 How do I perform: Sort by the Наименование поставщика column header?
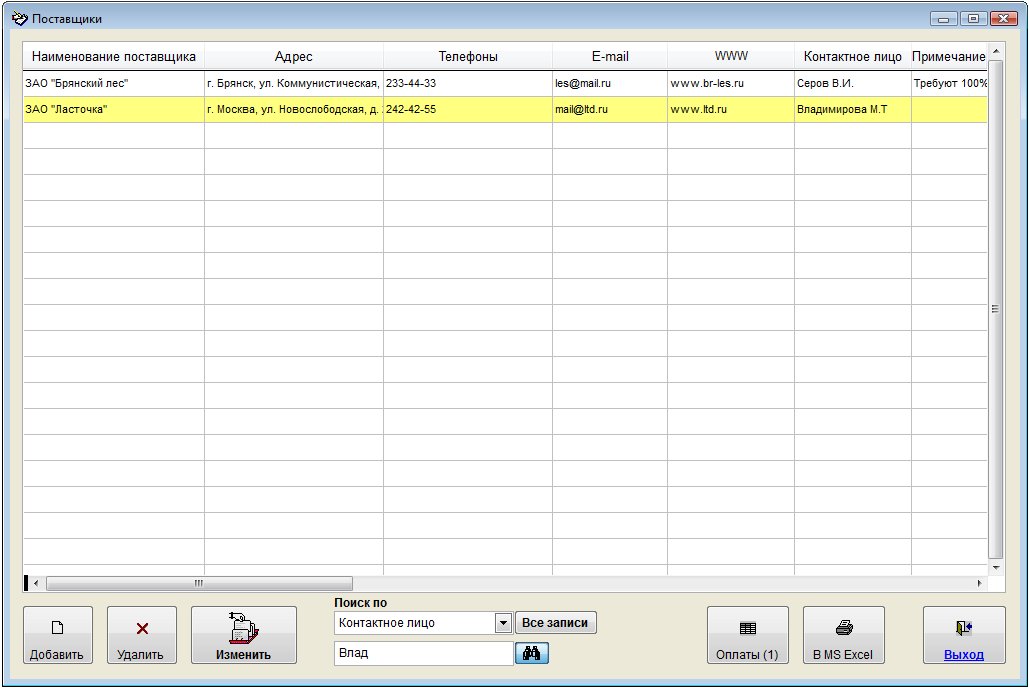114,56
